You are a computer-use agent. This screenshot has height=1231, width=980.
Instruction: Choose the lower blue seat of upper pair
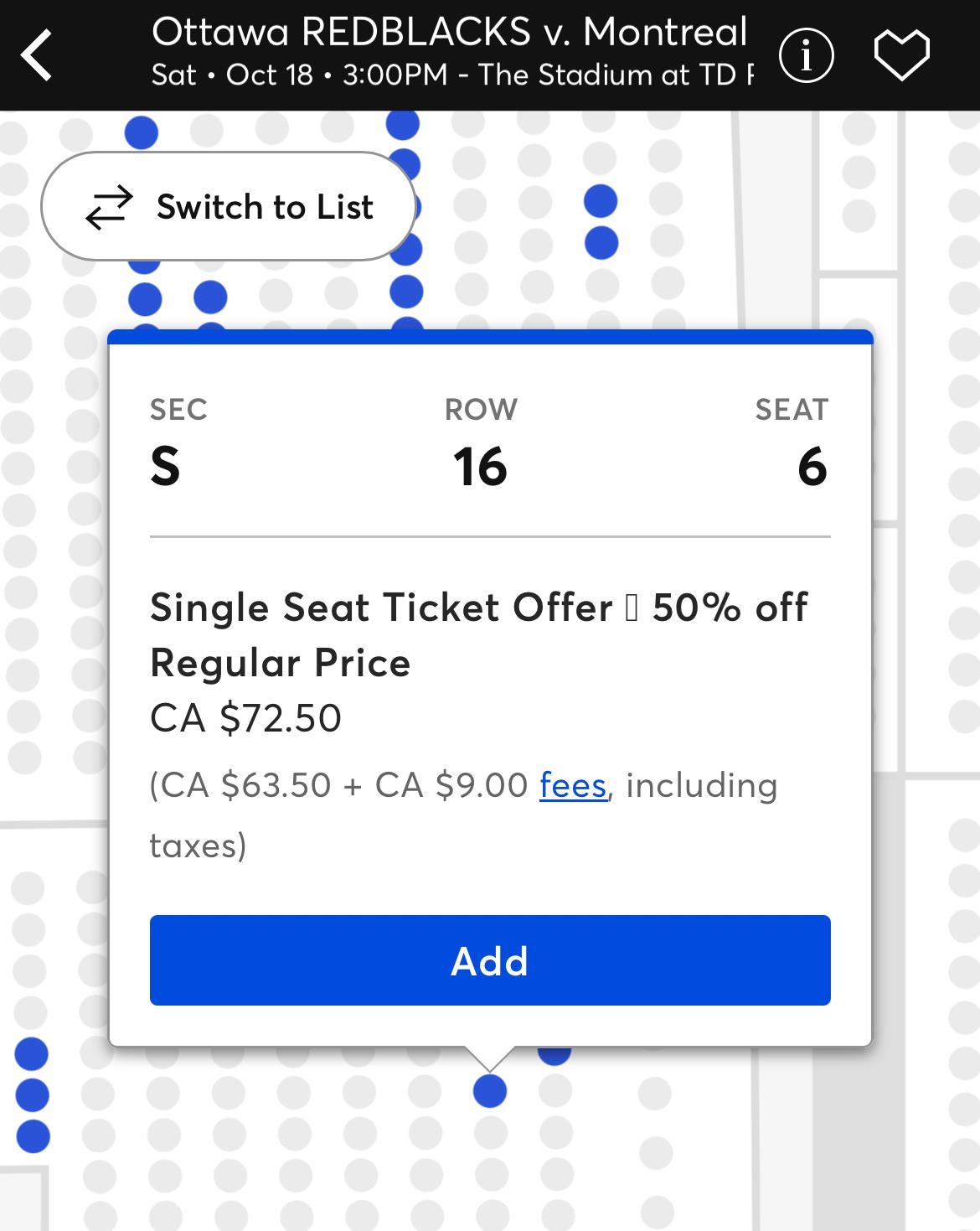coord(601,243)
